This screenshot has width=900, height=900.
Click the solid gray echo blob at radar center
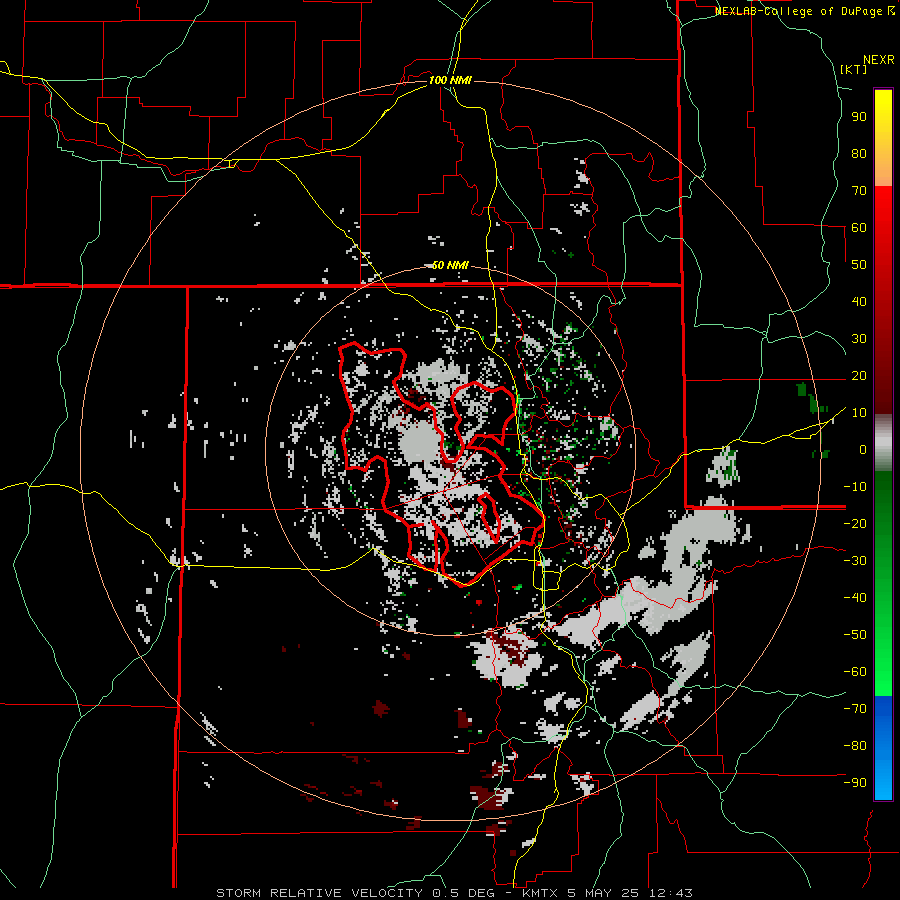pyautogui.click(x=421, y=442)
